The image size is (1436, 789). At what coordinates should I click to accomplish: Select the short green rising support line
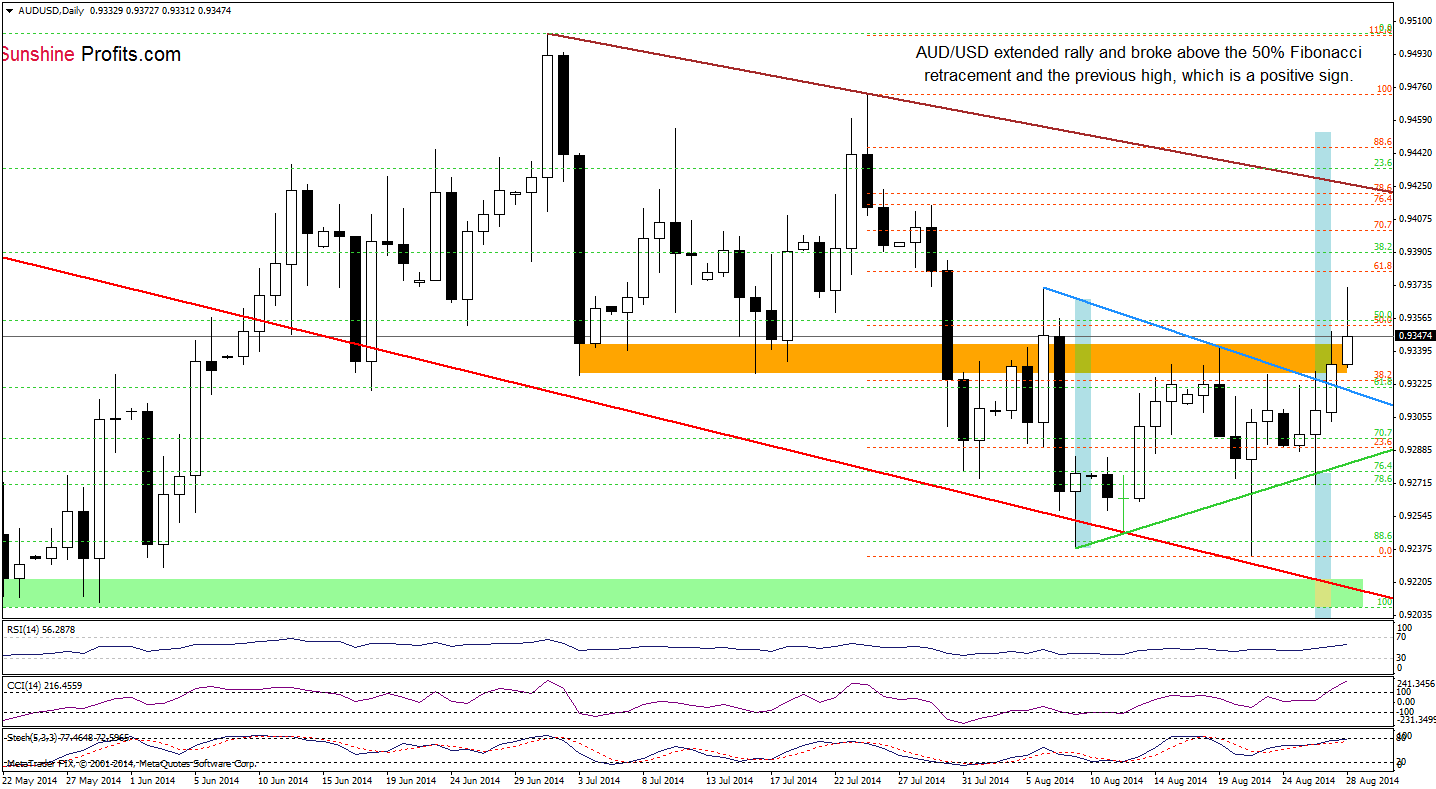1234,498
